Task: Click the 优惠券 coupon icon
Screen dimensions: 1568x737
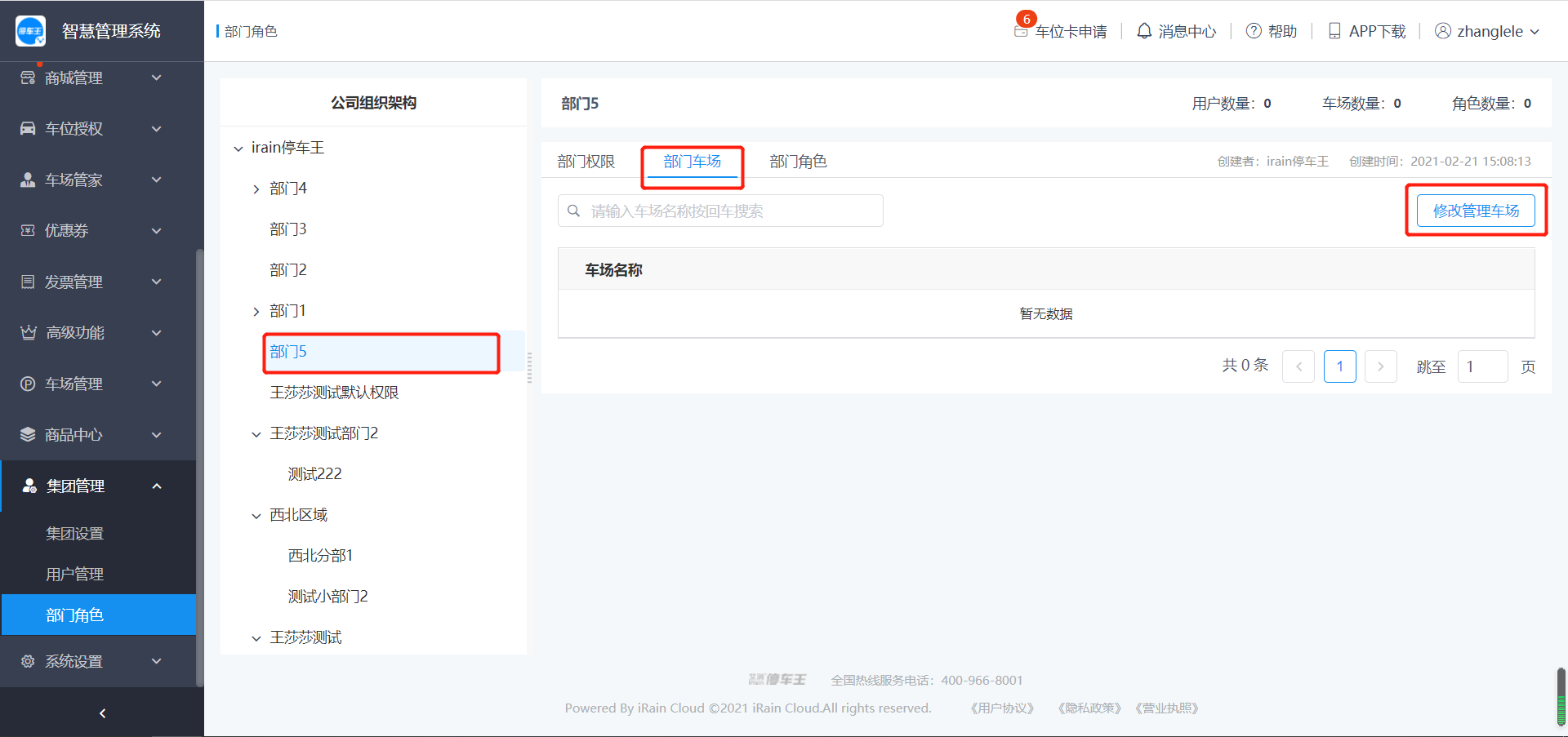Action: pyautogui.click(x=28, y=230)
